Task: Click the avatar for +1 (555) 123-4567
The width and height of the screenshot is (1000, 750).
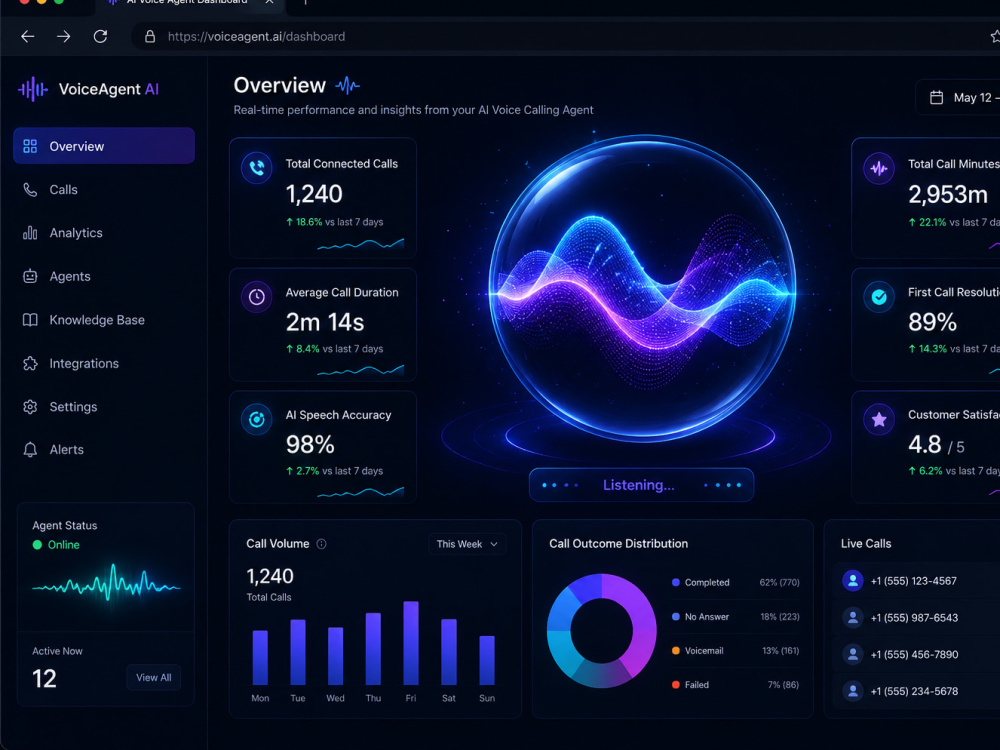Action: pyautogui.click(x=853, y=581)
